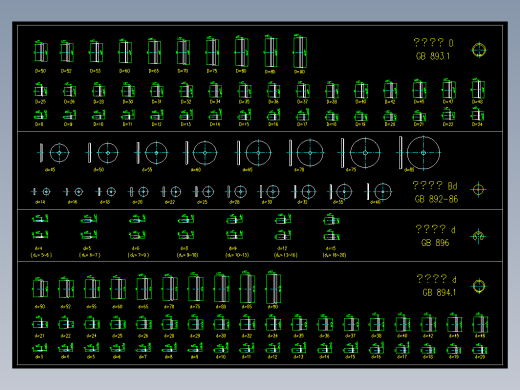This screenshot has height=390, width=520.
Task: Pick the lower d=6 block in GB 896
Action: [x=137, y=235]
